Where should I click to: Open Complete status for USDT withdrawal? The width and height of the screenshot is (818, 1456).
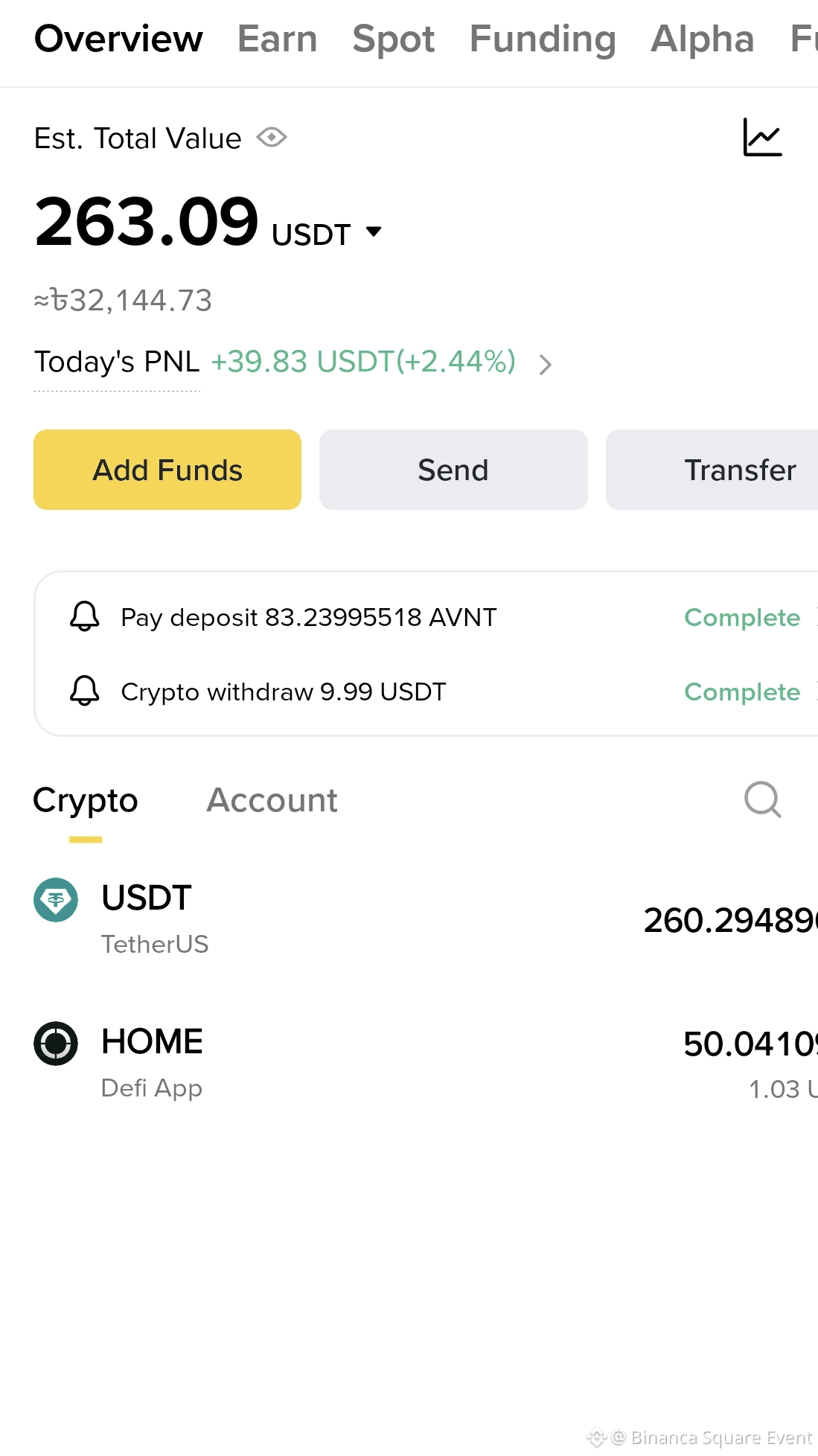click(742, 692)
